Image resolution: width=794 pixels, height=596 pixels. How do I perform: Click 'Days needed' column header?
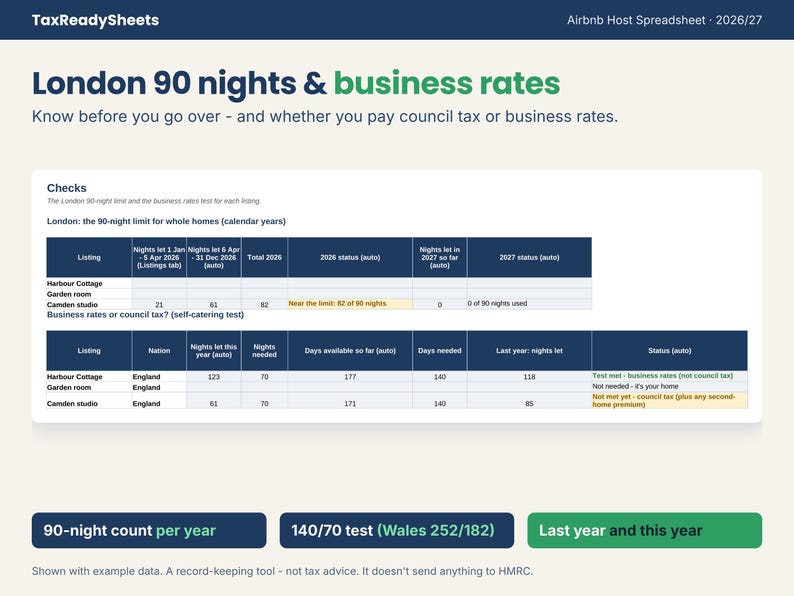click(x=440, y=350)
